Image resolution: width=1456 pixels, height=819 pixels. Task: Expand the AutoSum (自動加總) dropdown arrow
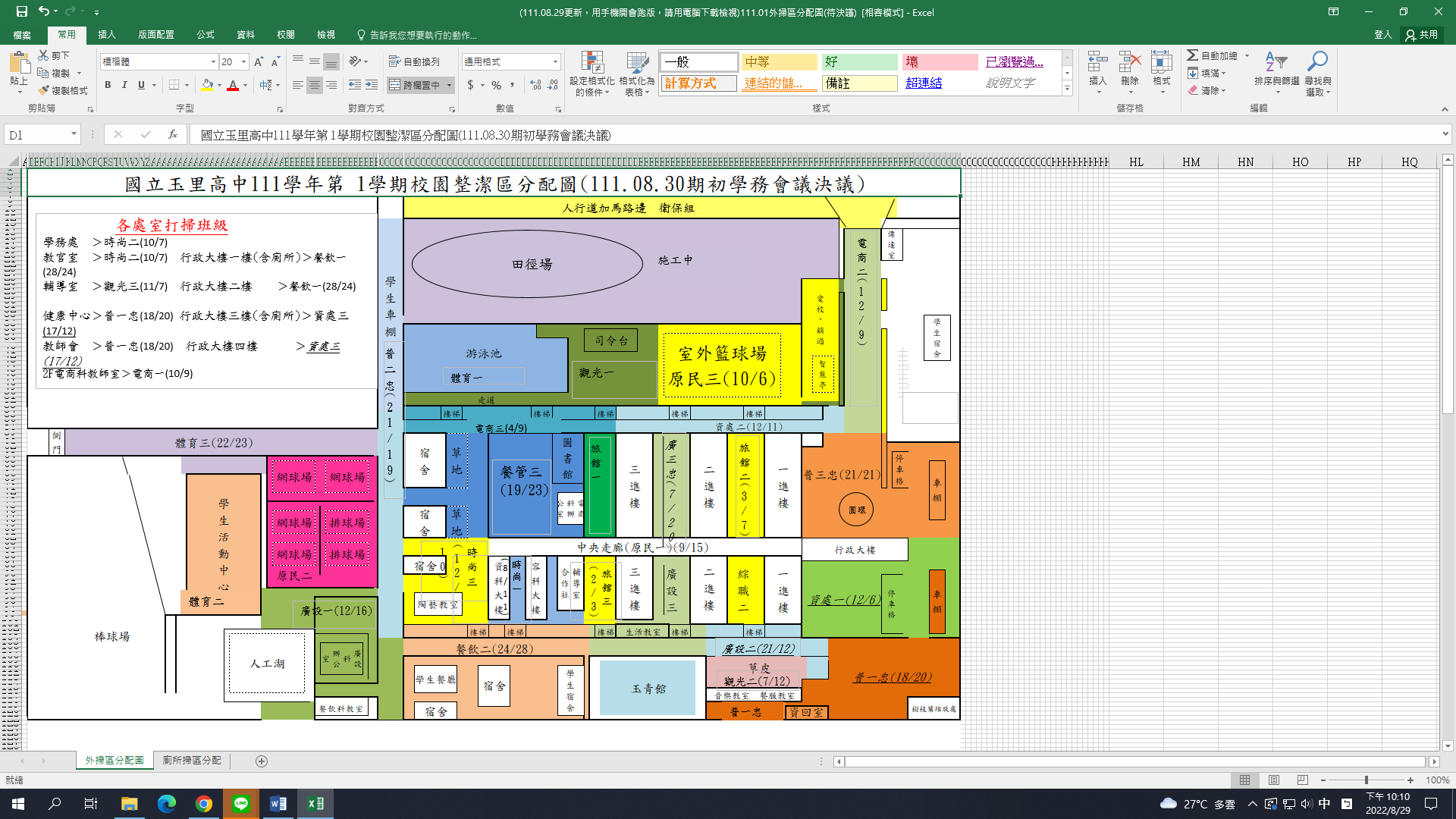[1247, 55]
